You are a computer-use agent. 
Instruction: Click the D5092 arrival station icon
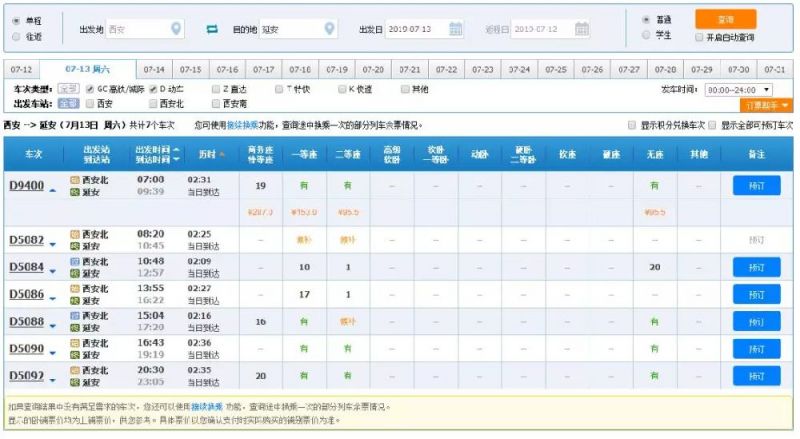point(75,382)
